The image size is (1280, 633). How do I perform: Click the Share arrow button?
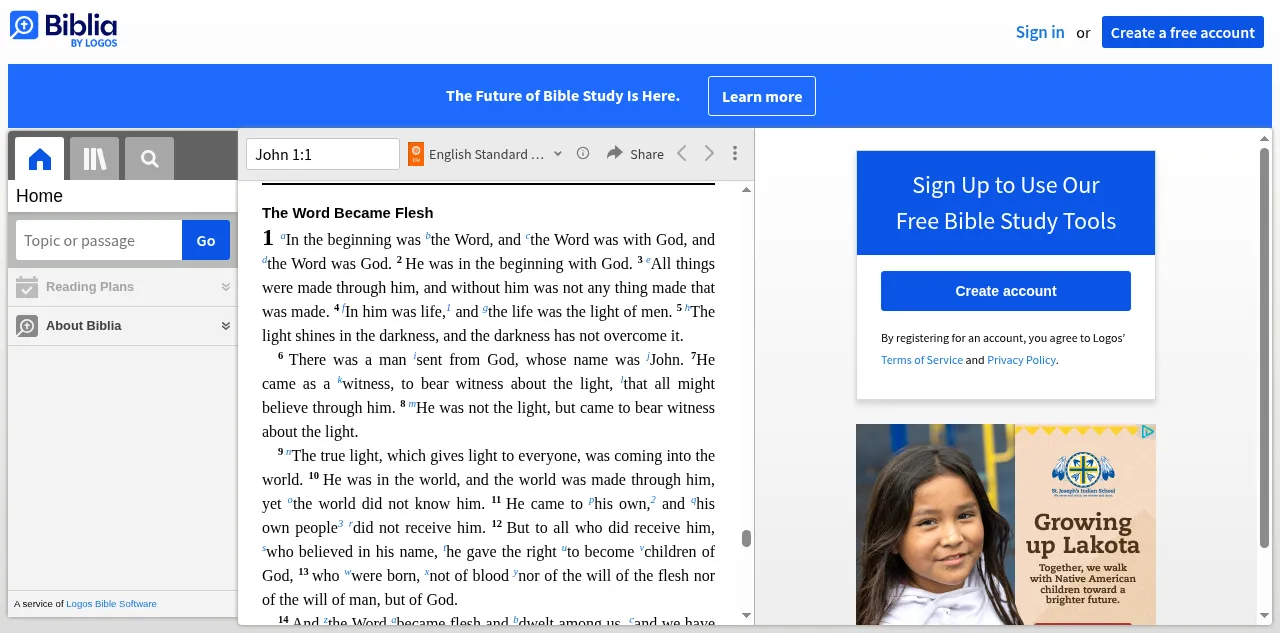(x=635, y=154)
